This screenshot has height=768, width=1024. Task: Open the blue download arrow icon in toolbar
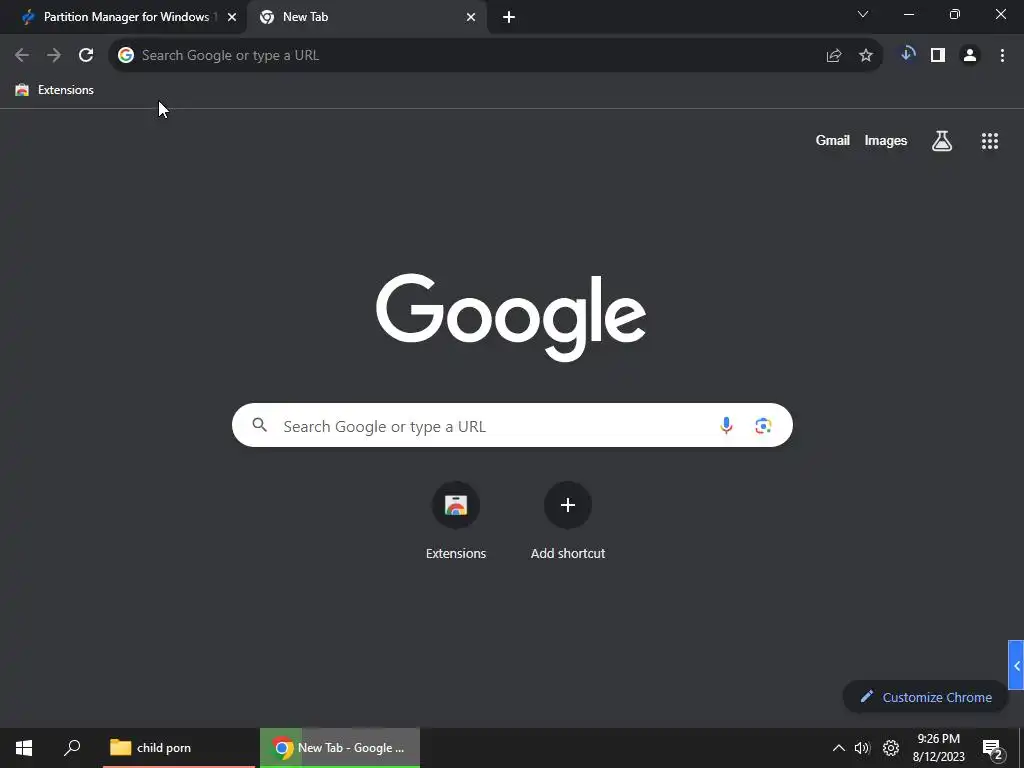907,55
